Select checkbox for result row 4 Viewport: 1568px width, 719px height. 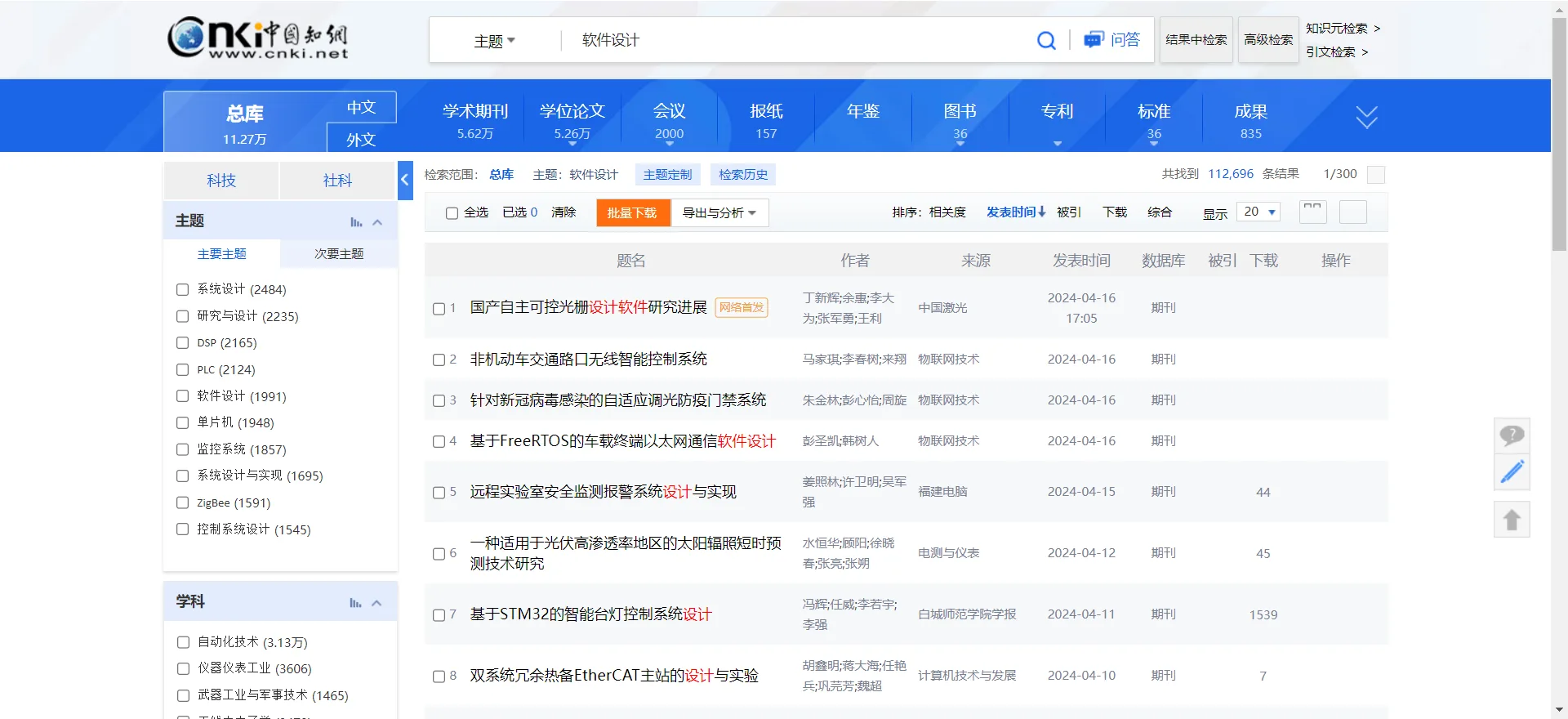(x=439, y=442)
